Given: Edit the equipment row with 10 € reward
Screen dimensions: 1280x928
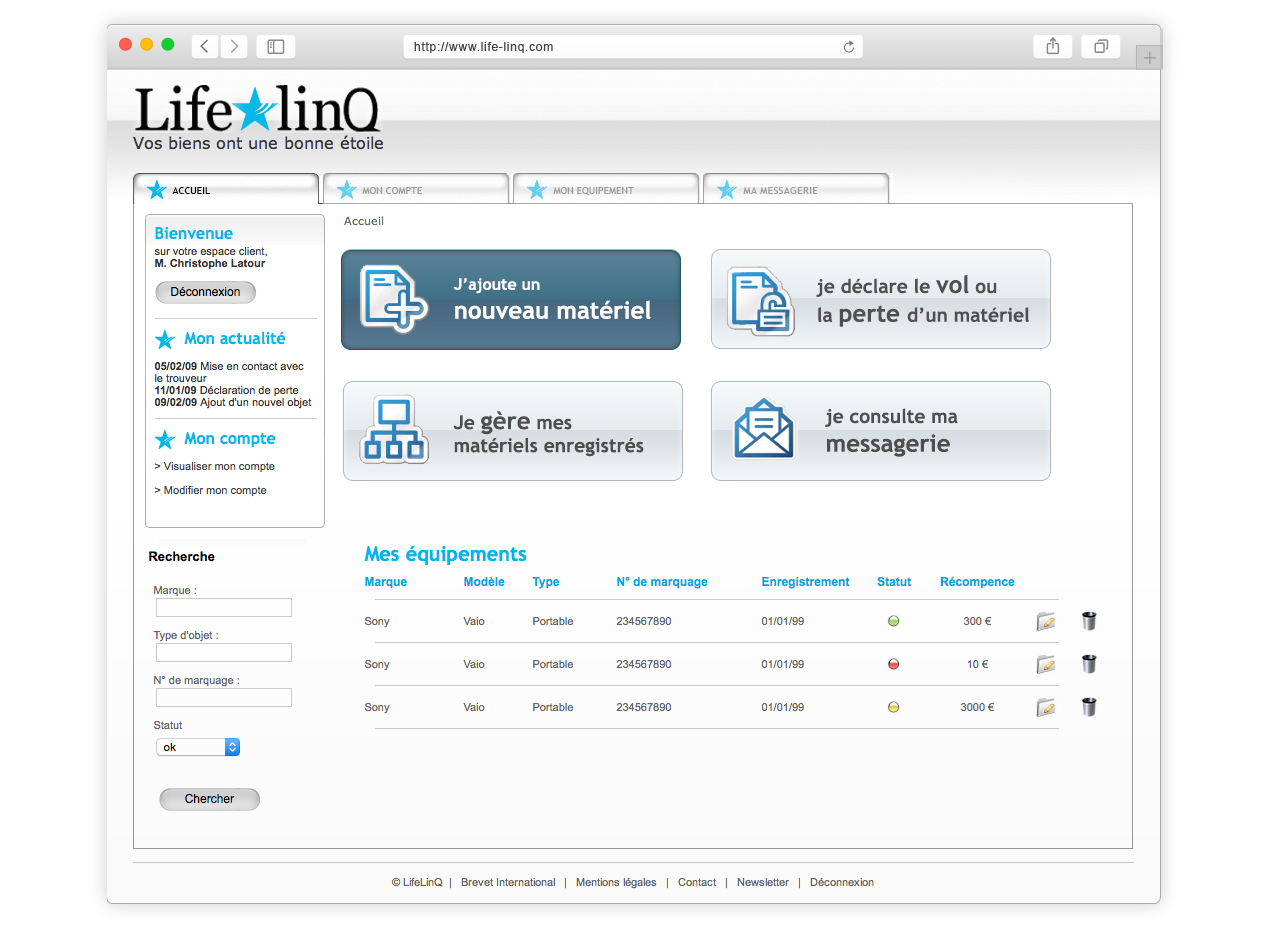Looking at the screenshot, I should 1046,664.
